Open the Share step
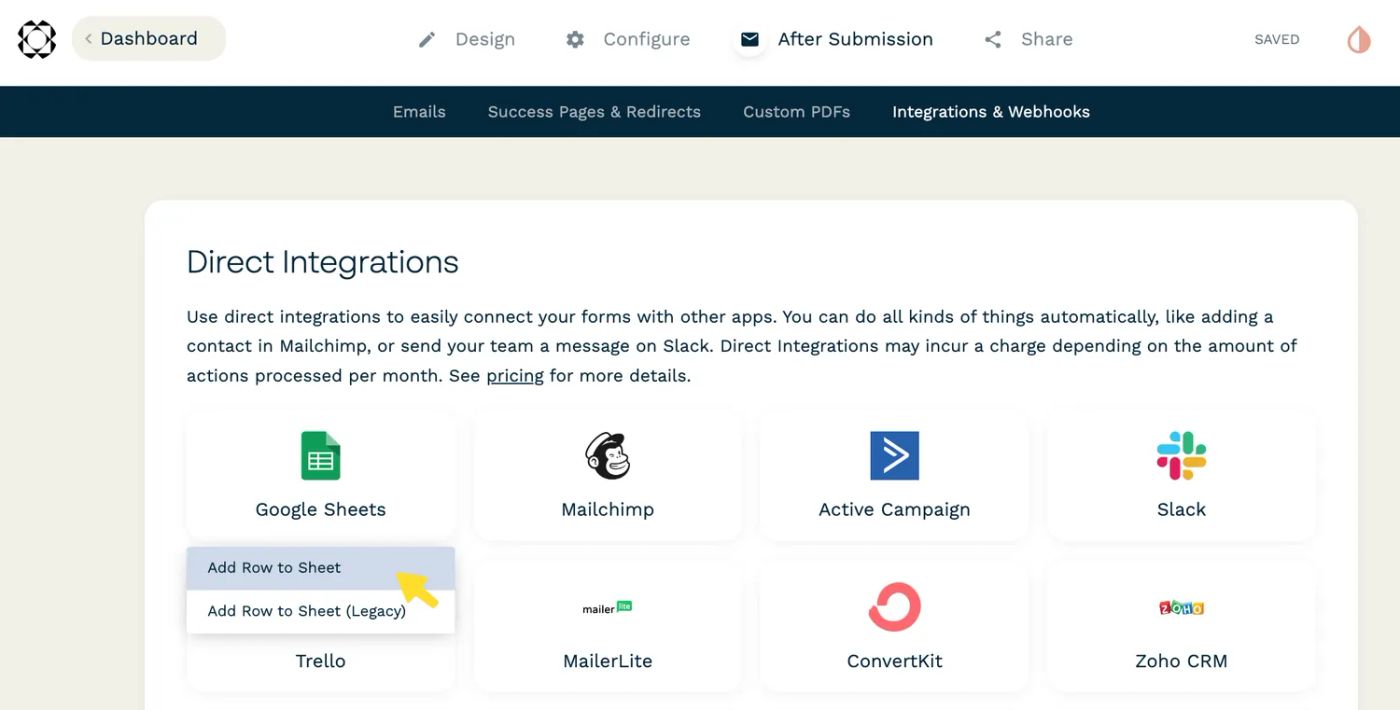 point(1029,39)
